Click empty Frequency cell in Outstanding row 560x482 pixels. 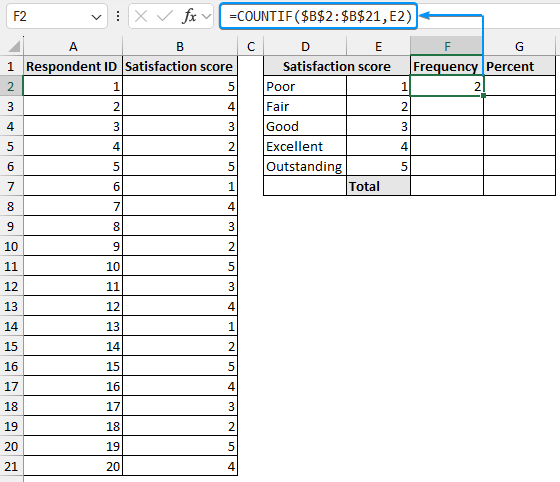coord(447,166)
